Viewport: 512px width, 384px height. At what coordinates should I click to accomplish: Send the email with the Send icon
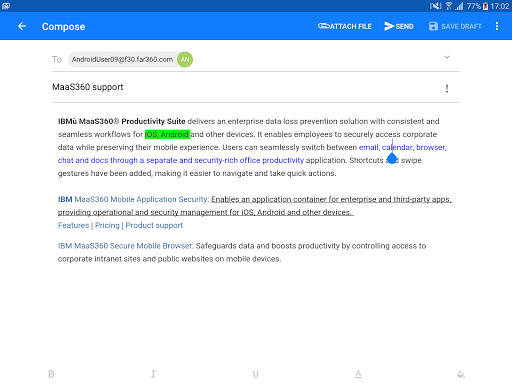pos(389,26)
